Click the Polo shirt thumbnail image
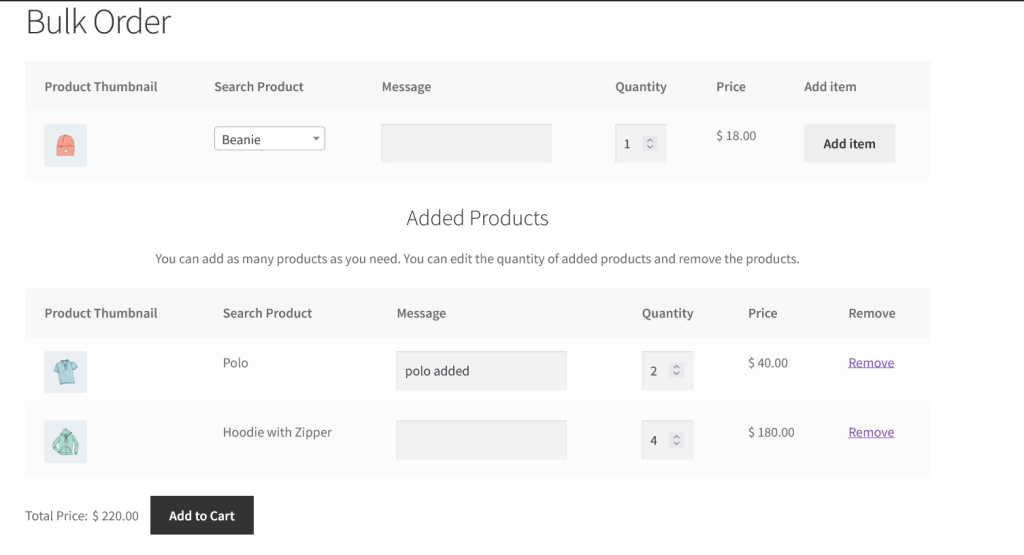Screen dimensions: 1024x555 65,371
